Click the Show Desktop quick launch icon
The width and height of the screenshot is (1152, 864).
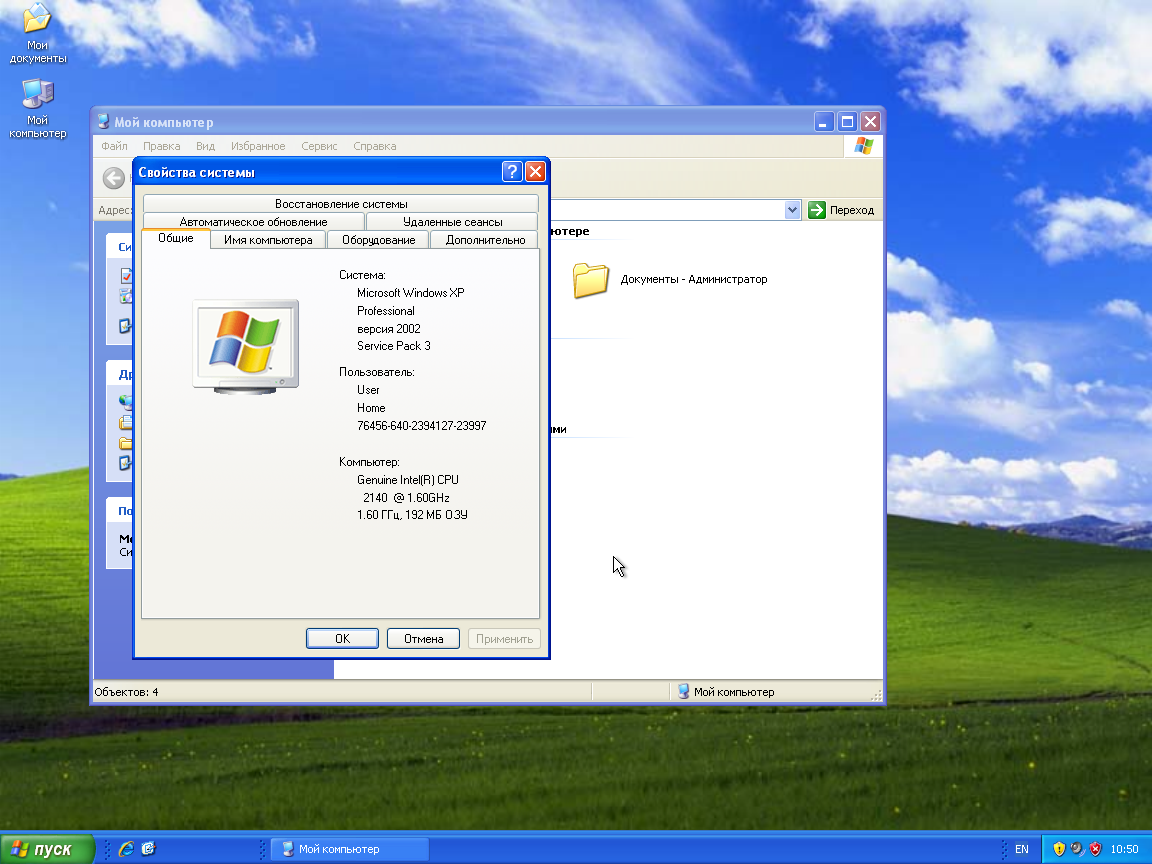[149, 849]
